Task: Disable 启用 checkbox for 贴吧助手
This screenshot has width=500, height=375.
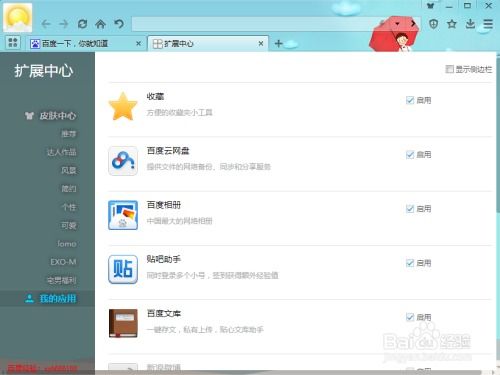Action: pyautogui.click(x=410, y=263)
